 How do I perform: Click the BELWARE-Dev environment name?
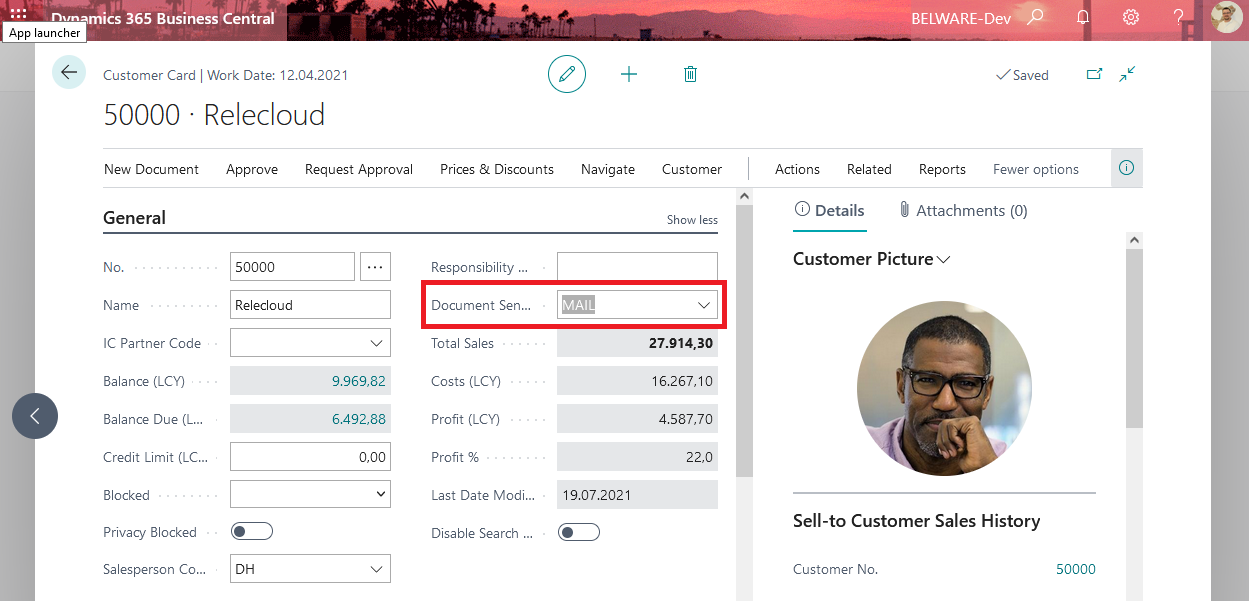click(962, 18)
